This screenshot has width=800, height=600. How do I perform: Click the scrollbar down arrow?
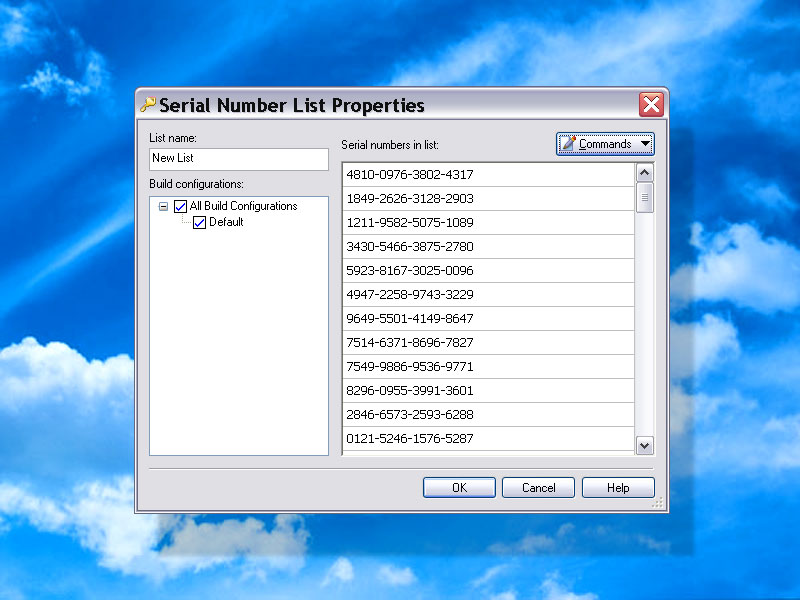point(644,445)
